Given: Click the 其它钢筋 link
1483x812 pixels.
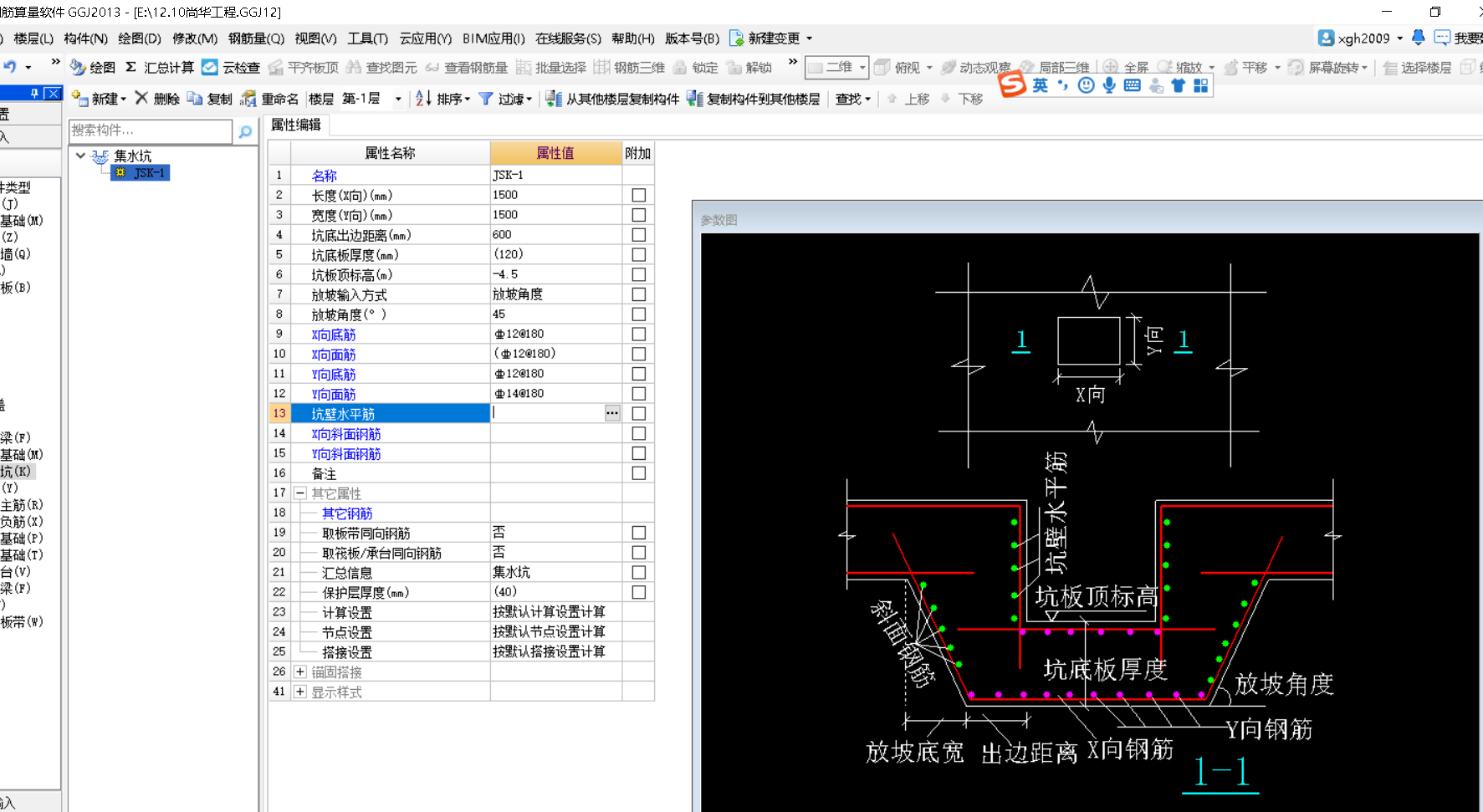Looking at the screenshot, I should (x=347, y=513).
